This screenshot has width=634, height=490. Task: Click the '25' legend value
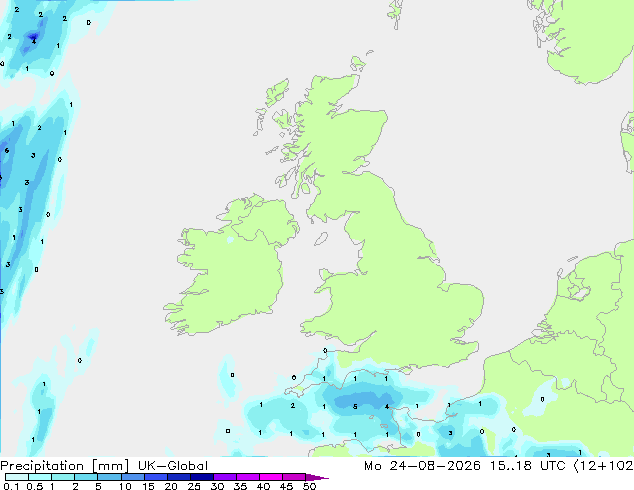[194, 486]
